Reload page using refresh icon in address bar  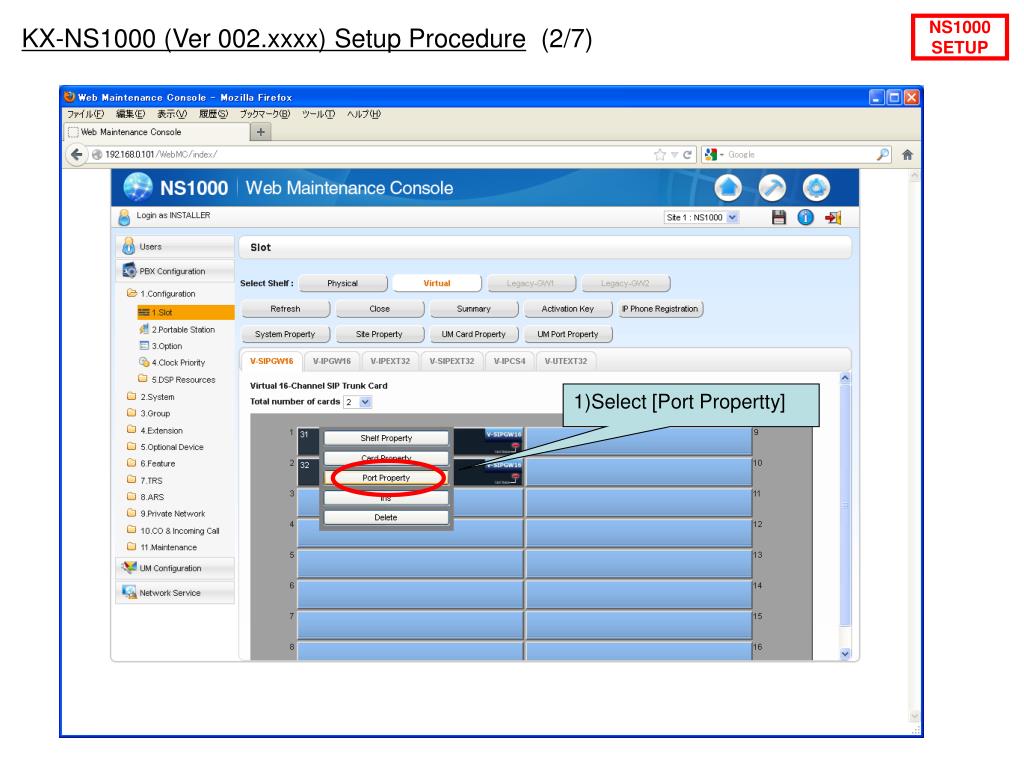coord(687,155)
